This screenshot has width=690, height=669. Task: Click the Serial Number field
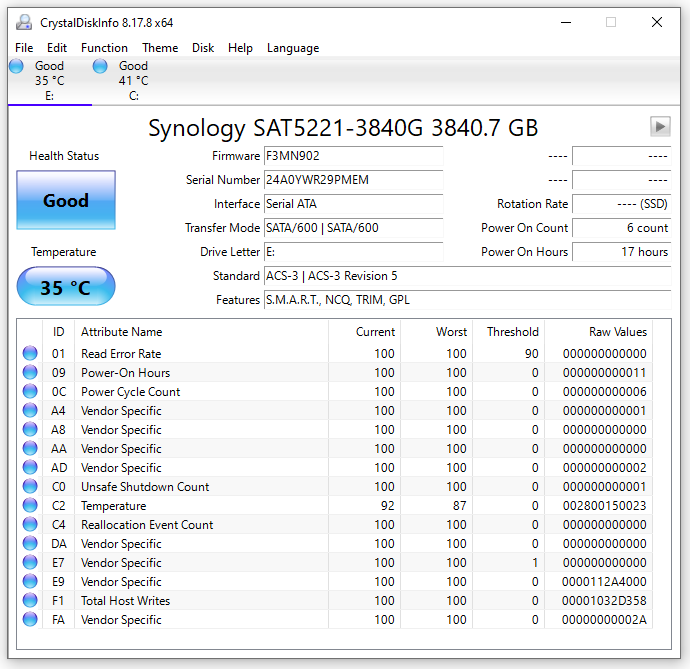(x=352, y=180)
